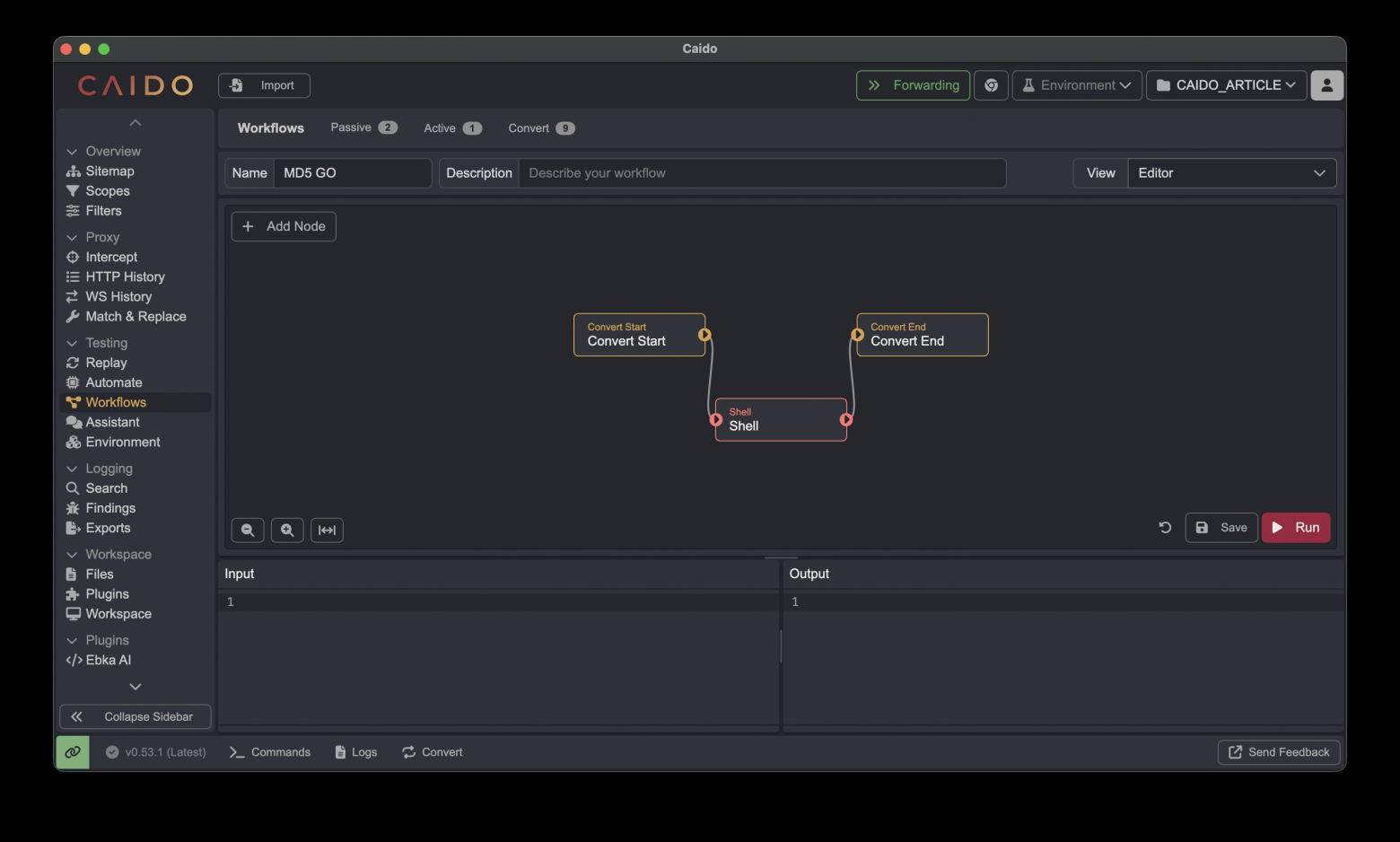Open the Replay tool in Testing
Image resolution: width=1400 pixels, height=842 pixels.
pos(106,363)
